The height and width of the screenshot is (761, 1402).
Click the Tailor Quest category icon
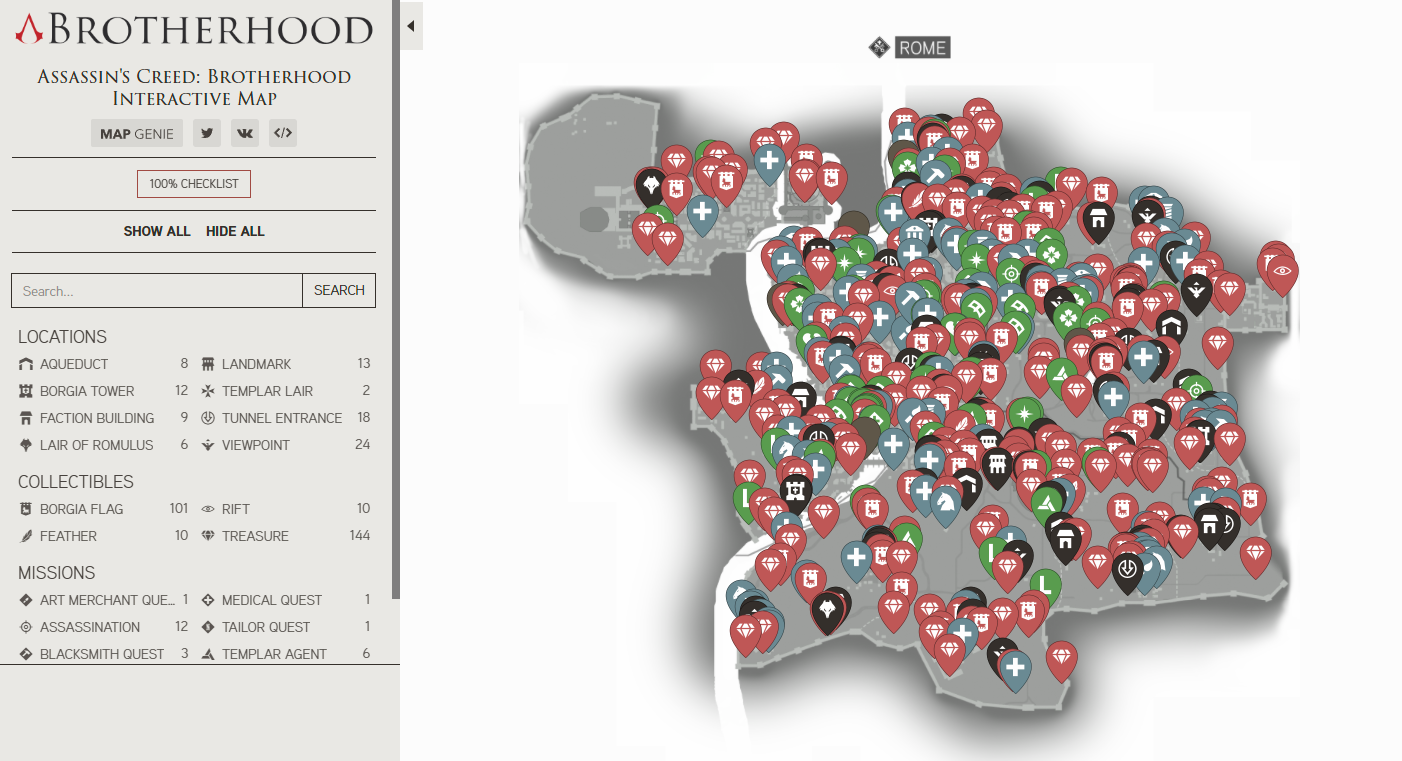(208, 627)
